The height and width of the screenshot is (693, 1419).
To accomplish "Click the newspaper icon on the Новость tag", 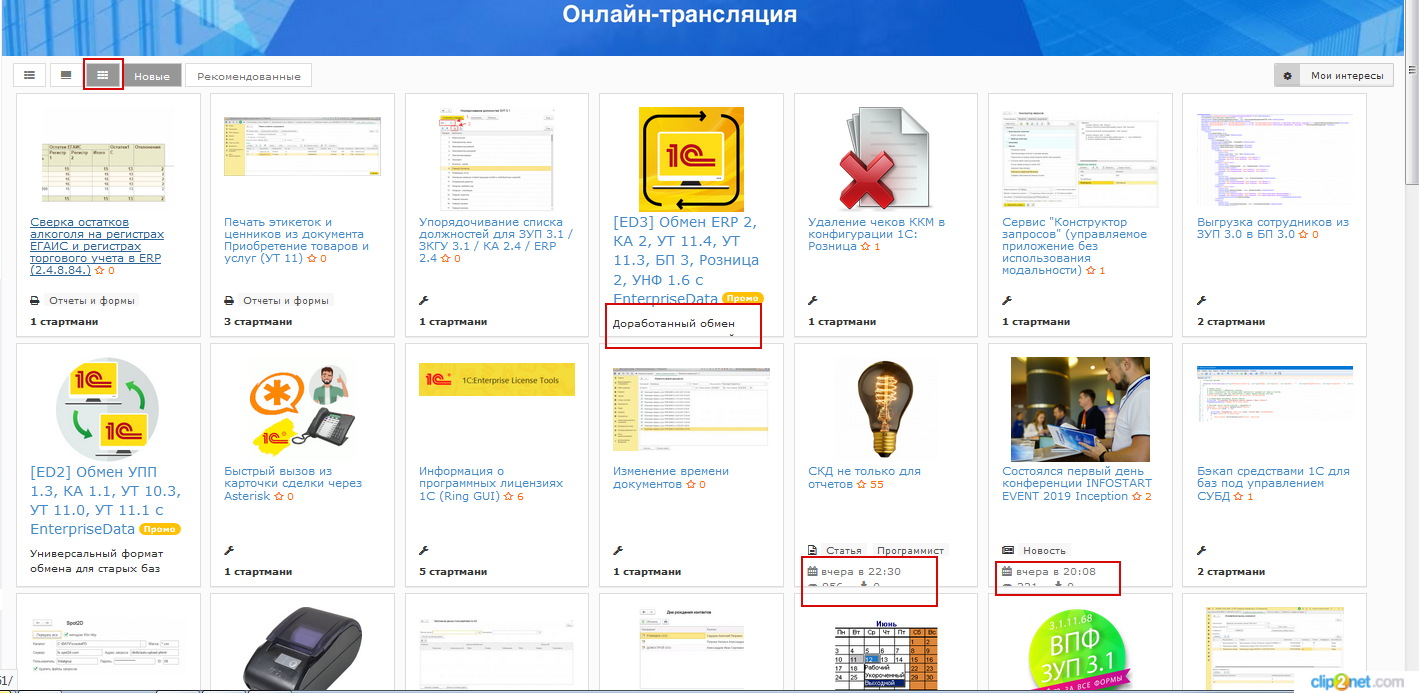I will (x=1008, y=551).
